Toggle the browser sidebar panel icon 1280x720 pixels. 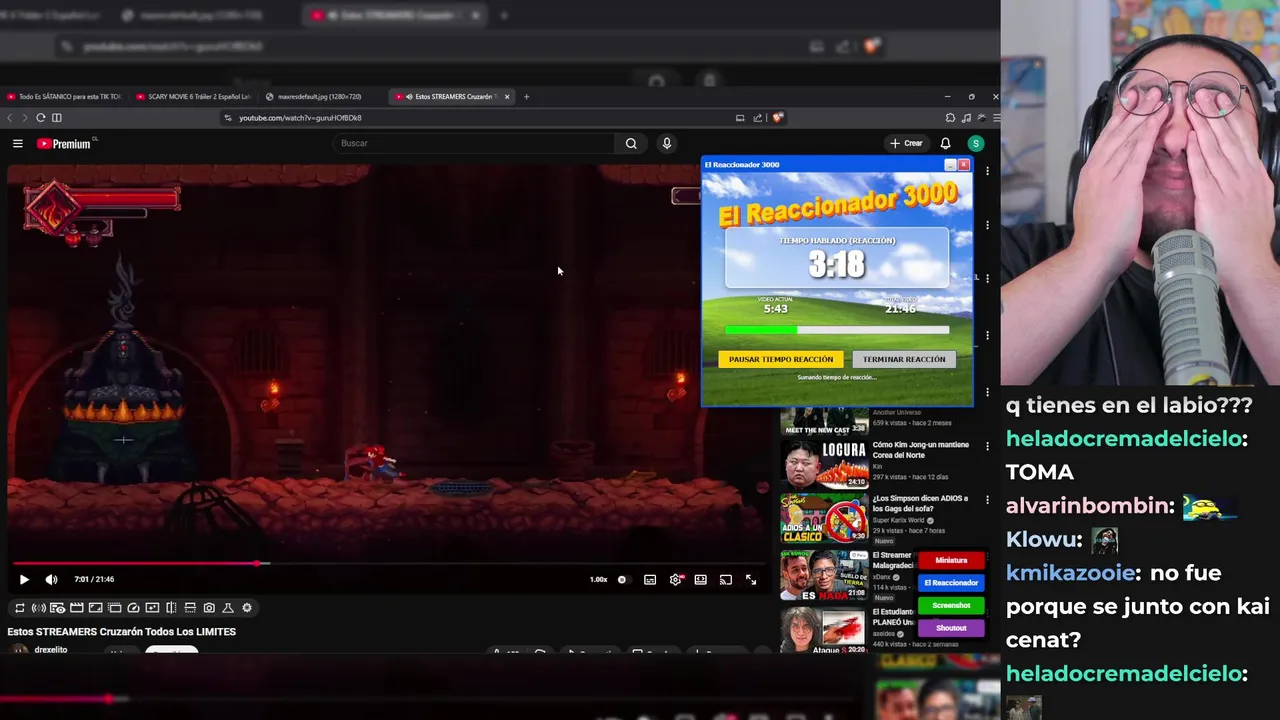tap(57, 117)
